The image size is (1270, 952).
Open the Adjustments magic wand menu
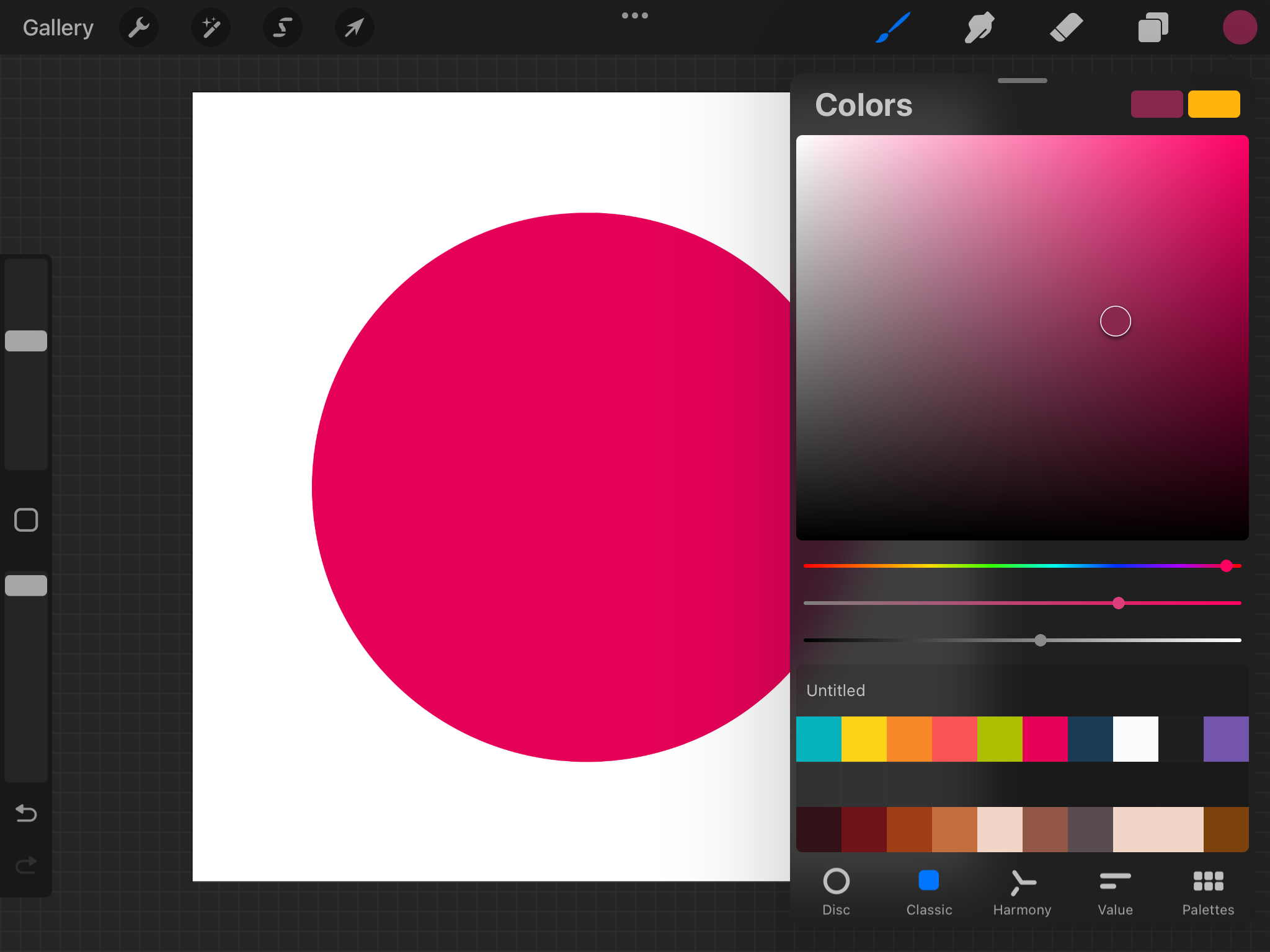coord(211,27)
